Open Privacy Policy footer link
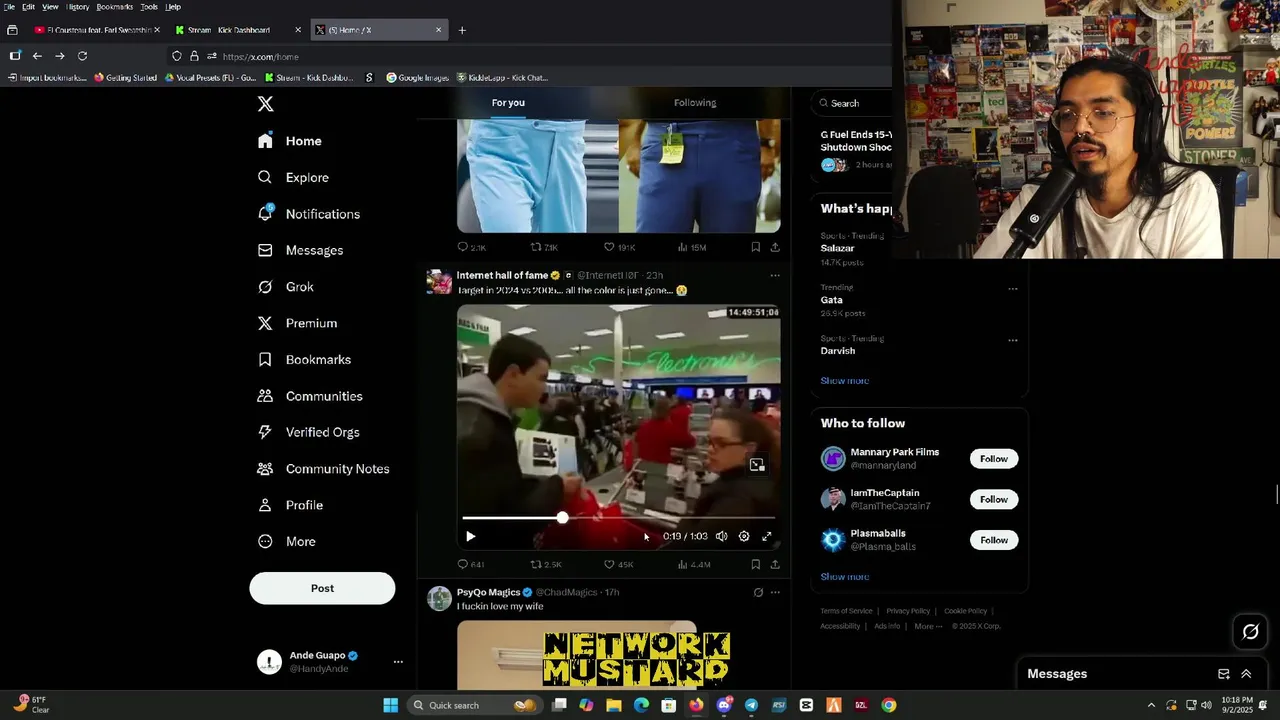Viewport: 1280px width, 720px height. click(x=908, y=611)
